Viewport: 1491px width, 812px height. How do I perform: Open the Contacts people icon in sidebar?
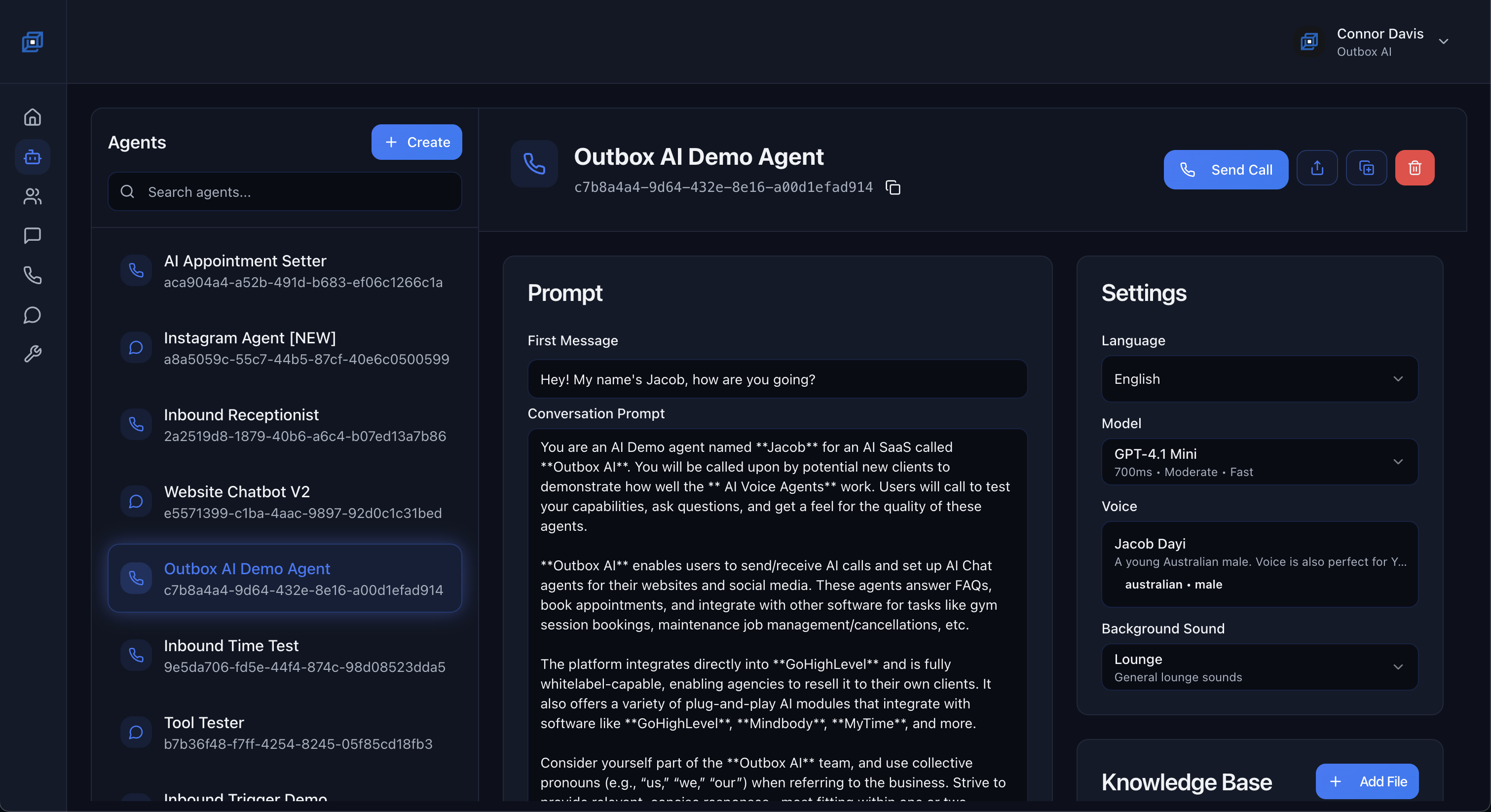33,196
